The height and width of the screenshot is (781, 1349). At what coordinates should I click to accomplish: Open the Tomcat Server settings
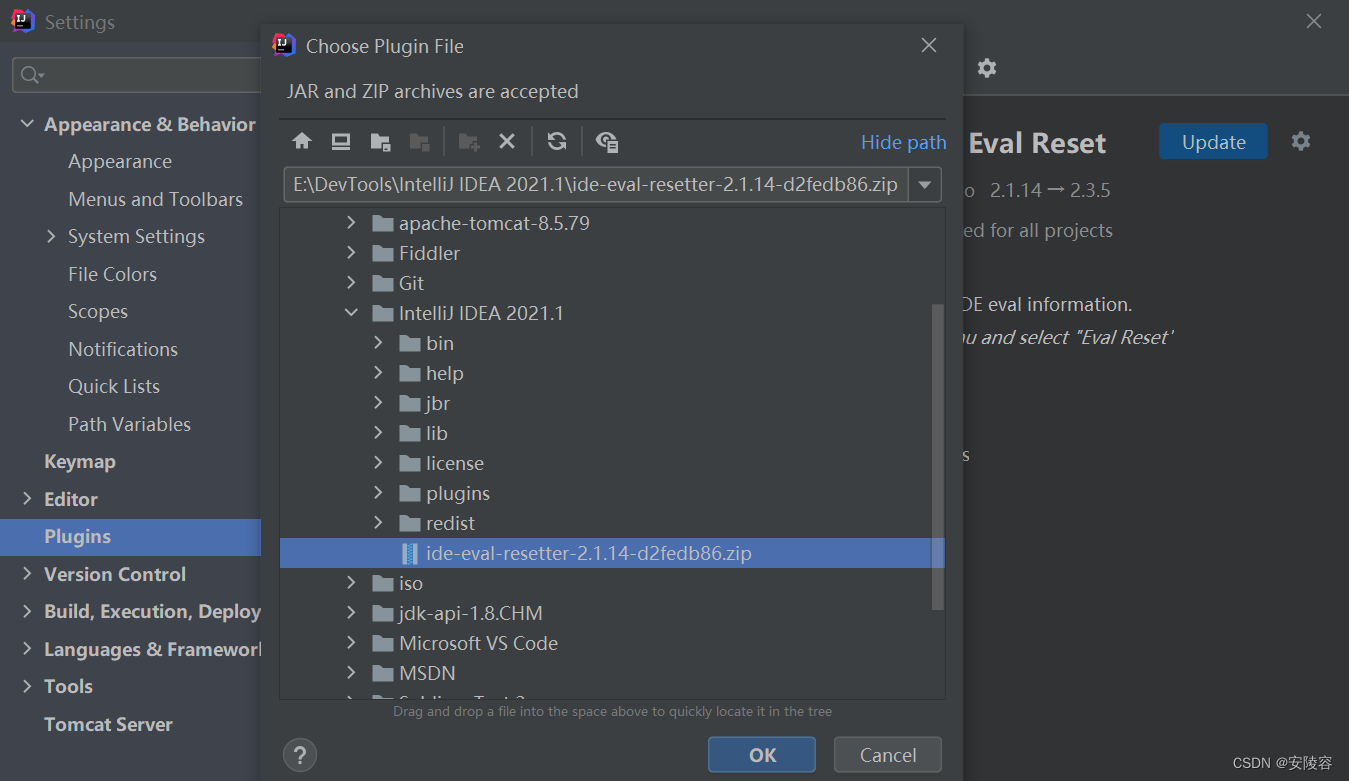(x=108, y=724)
